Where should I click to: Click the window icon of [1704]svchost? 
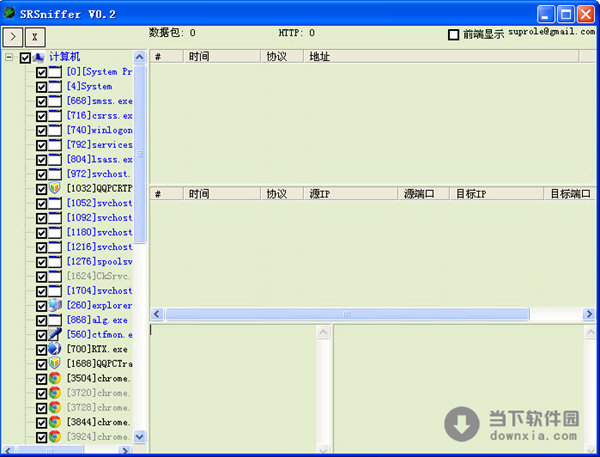coord(55,291)
